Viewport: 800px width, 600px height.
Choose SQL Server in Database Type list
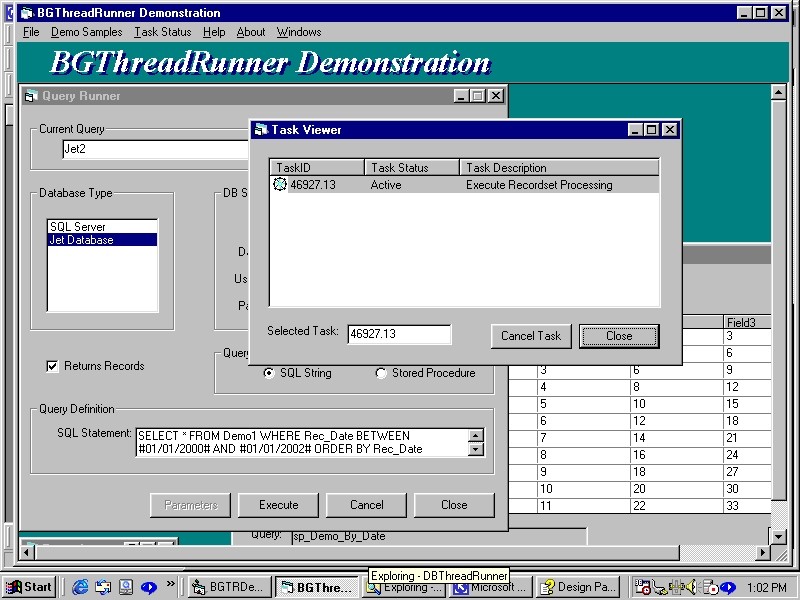coord(78,227)
